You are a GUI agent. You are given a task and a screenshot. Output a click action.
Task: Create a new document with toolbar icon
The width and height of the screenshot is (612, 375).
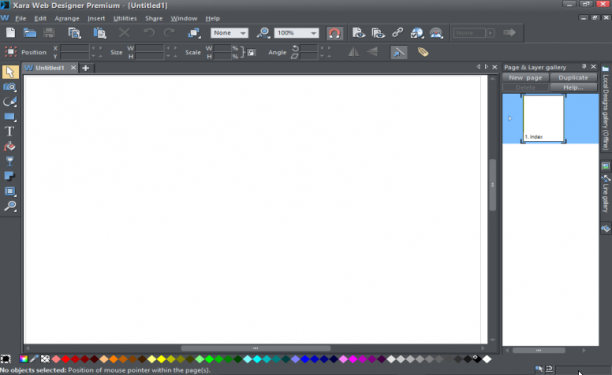(x=11, y=33)
